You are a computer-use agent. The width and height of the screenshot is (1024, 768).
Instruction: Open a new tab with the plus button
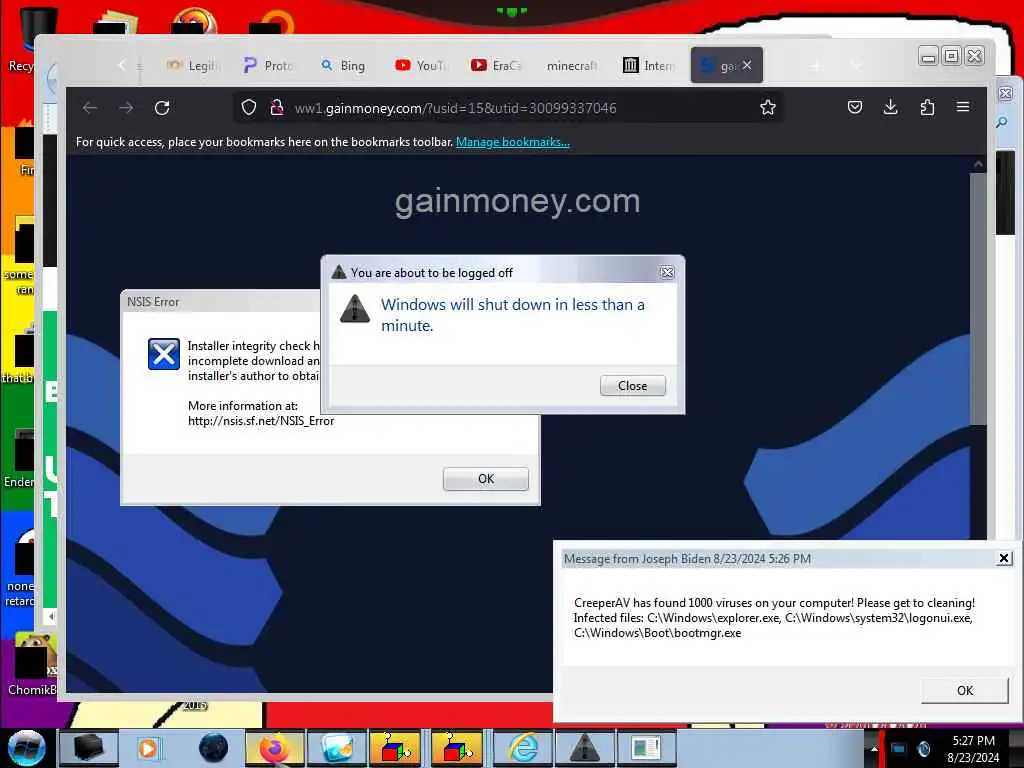click(816, 65)
